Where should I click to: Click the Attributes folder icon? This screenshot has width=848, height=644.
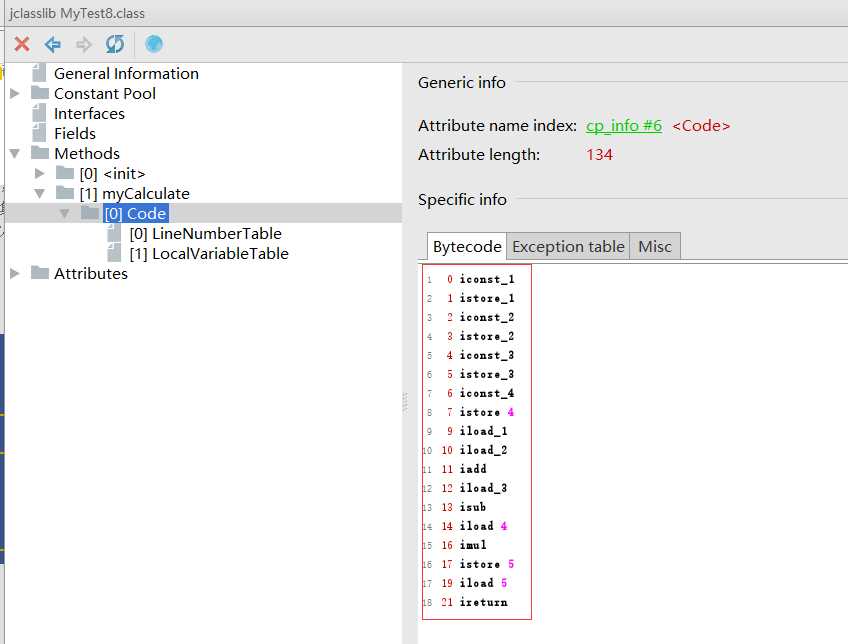pos(40,273)
